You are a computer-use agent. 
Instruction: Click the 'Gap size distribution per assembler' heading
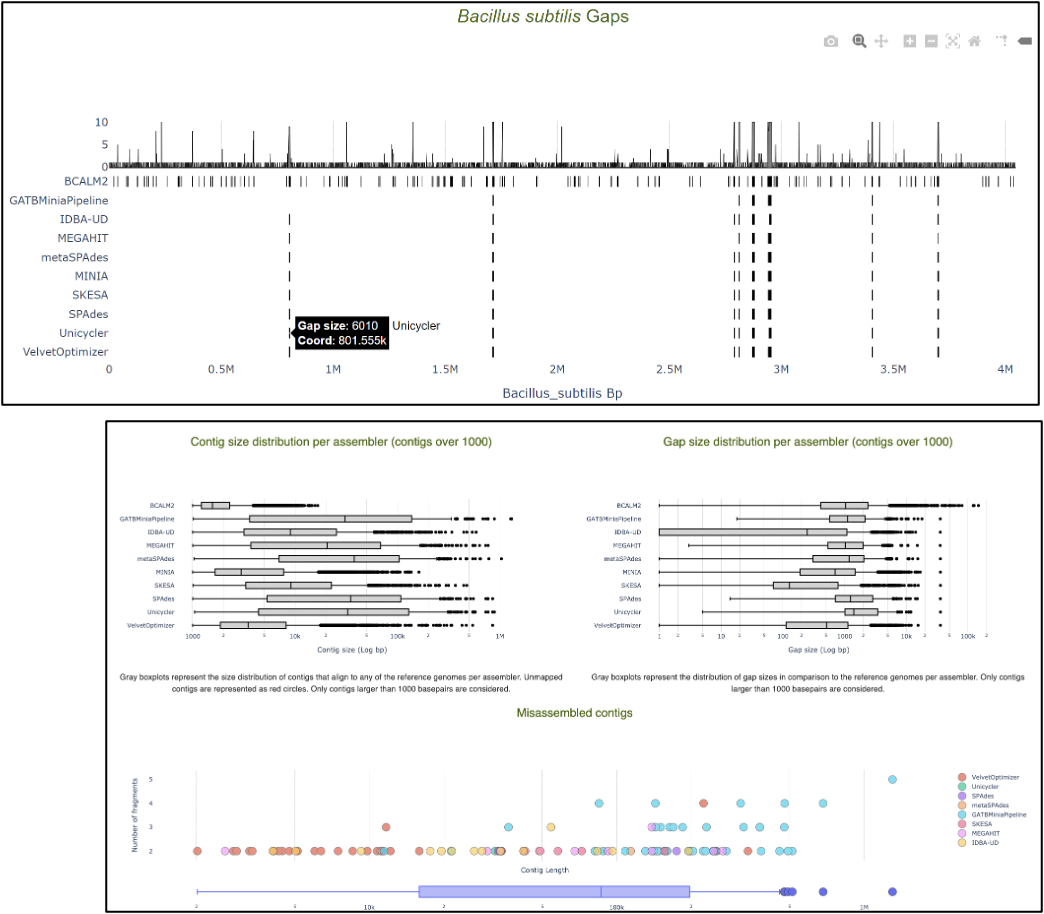pos(808,441)
